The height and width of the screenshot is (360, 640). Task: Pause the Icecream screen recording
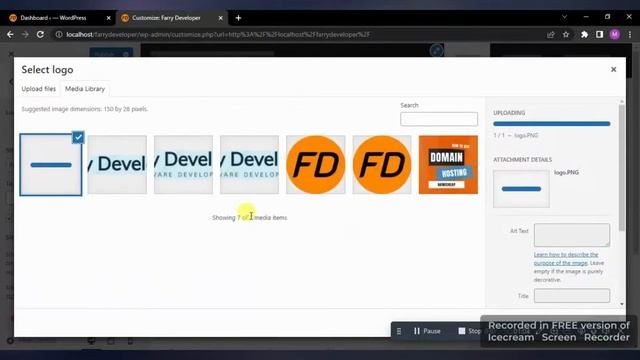(427, 331)
